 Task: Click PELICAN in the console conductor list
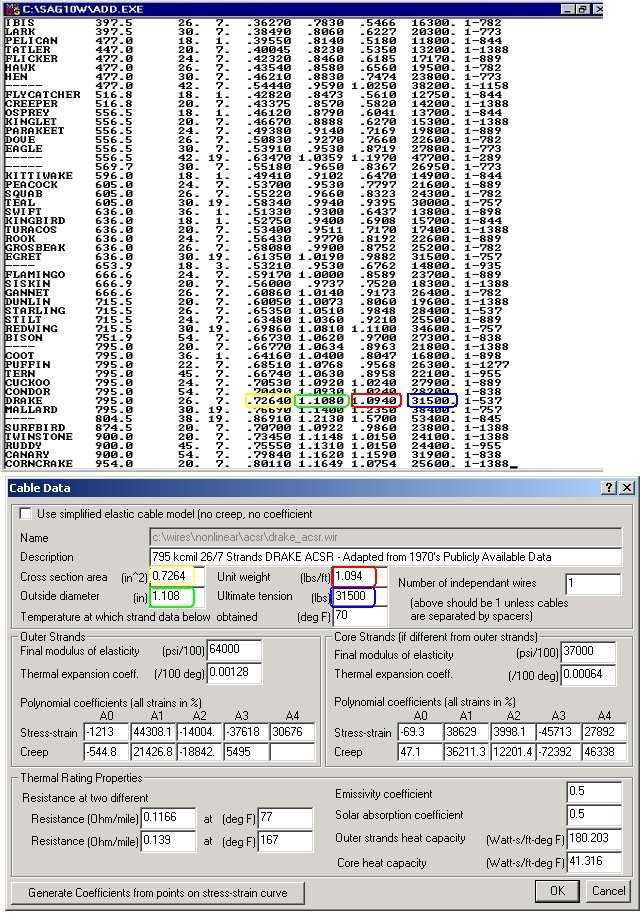pos(31,41)
